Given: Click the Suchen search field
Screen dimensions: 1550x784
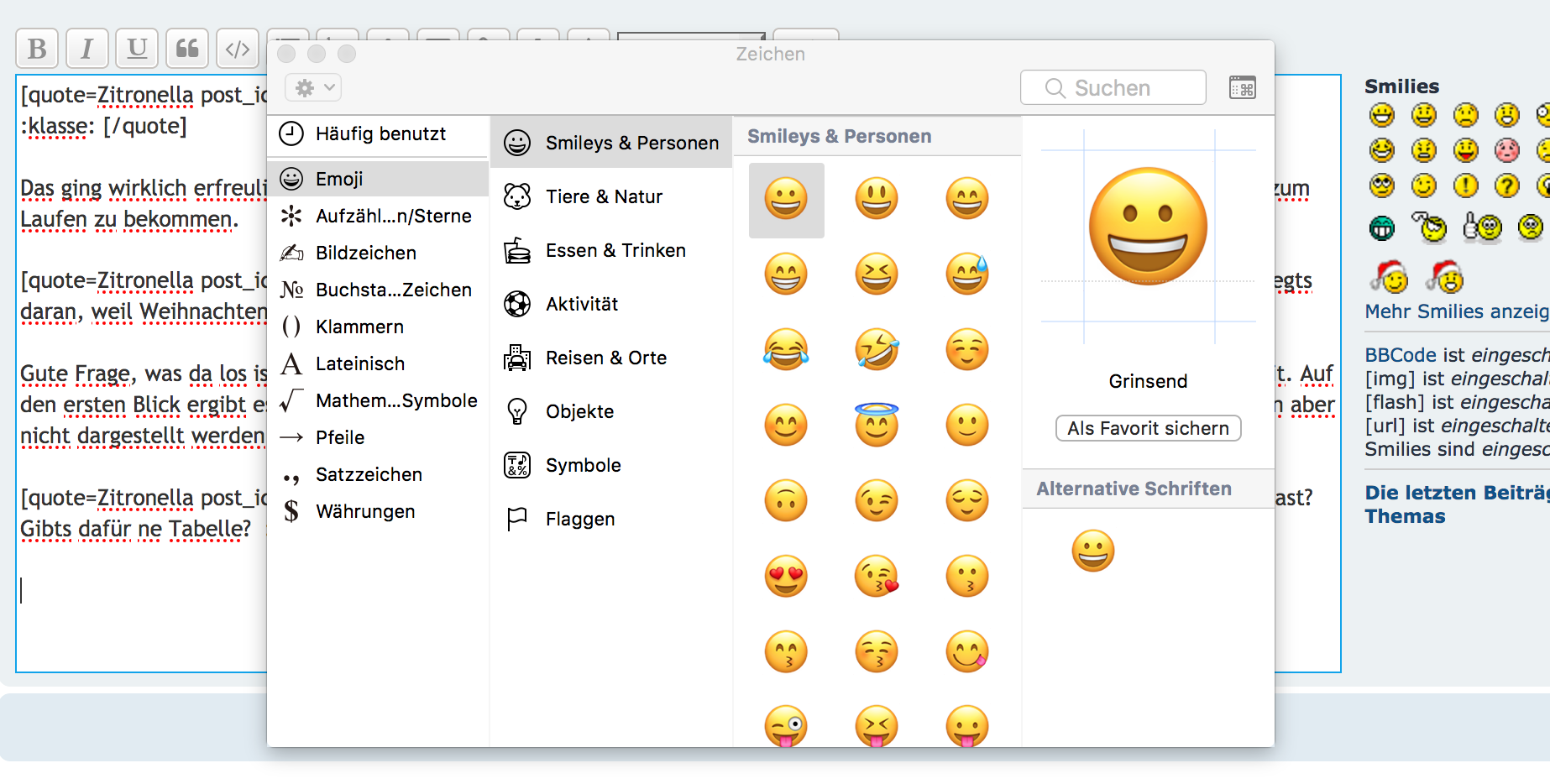Looking at the screenshot, I should pos(1113,88).
